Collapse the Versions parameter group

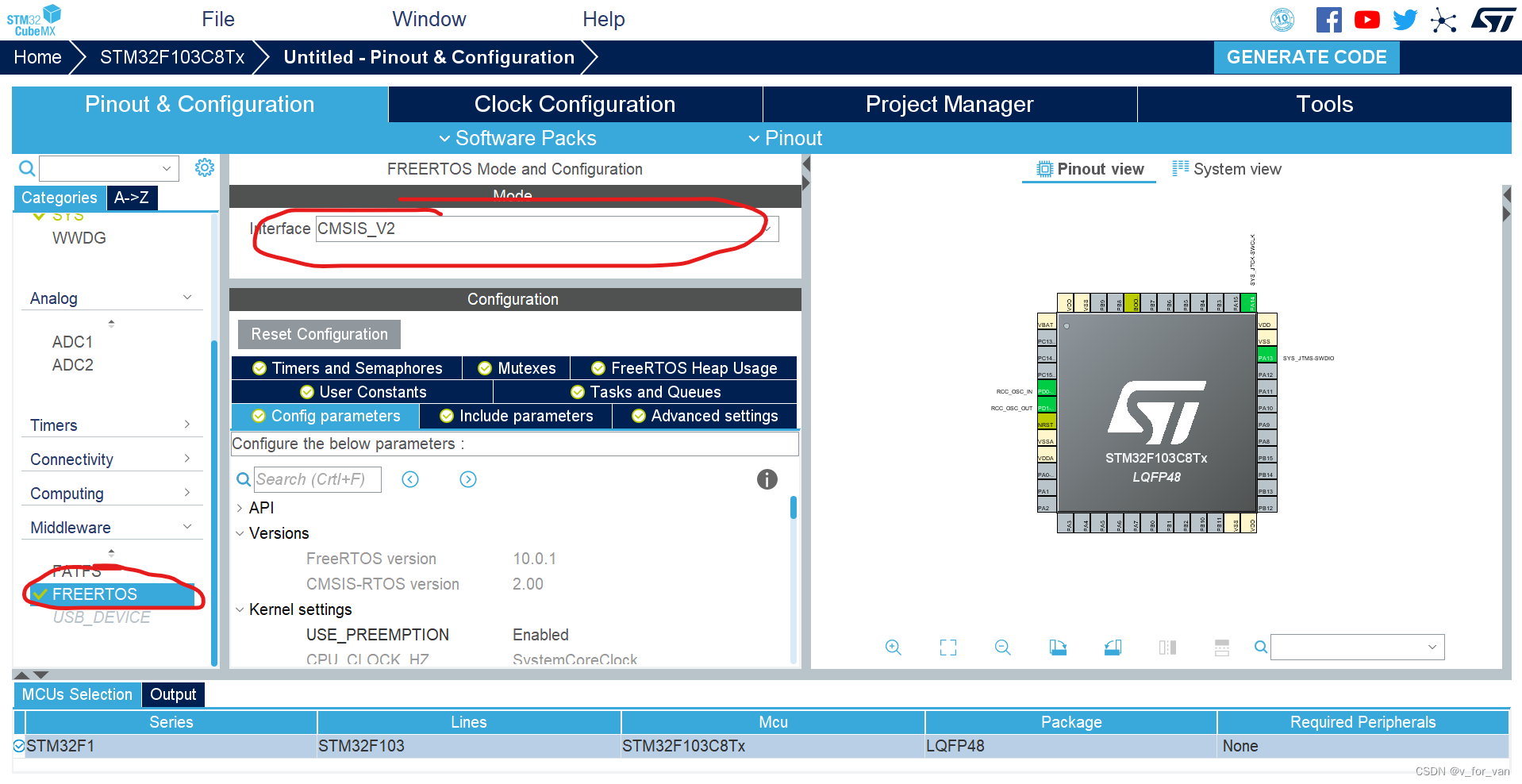(240, 533)
